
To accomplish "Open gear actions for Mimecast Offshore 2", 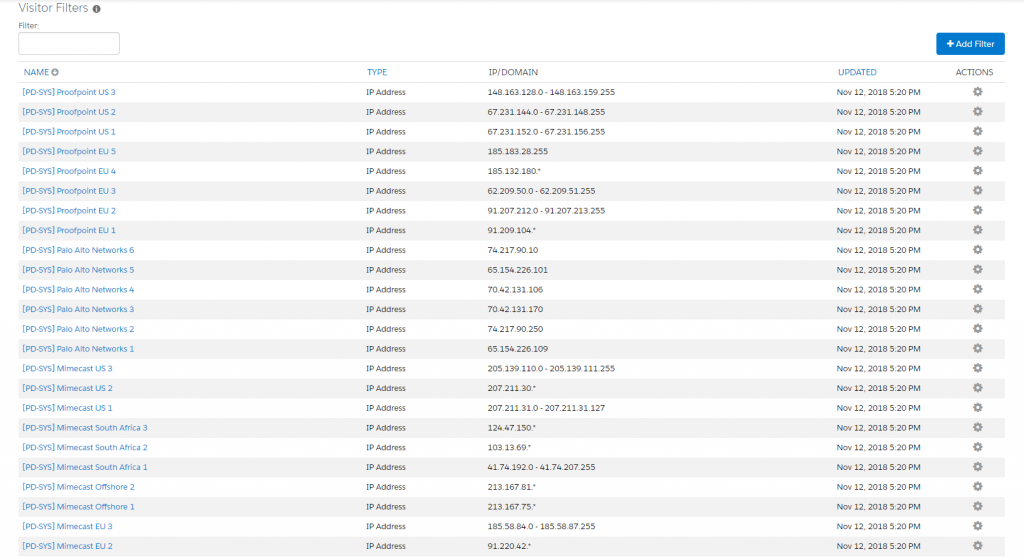I will [x=977, y=487].
